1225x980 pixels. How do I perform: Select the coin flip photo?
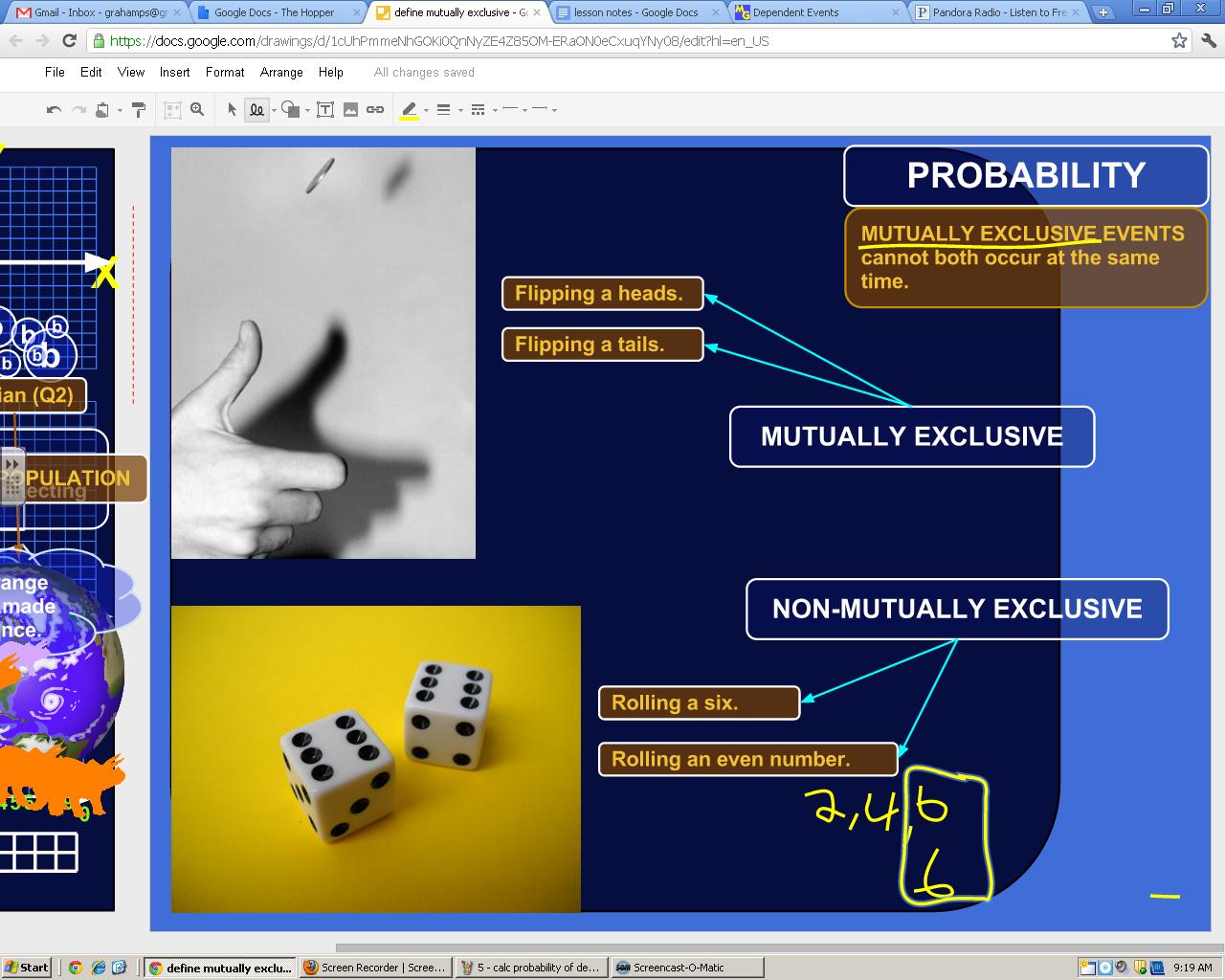tap(323, 353)
